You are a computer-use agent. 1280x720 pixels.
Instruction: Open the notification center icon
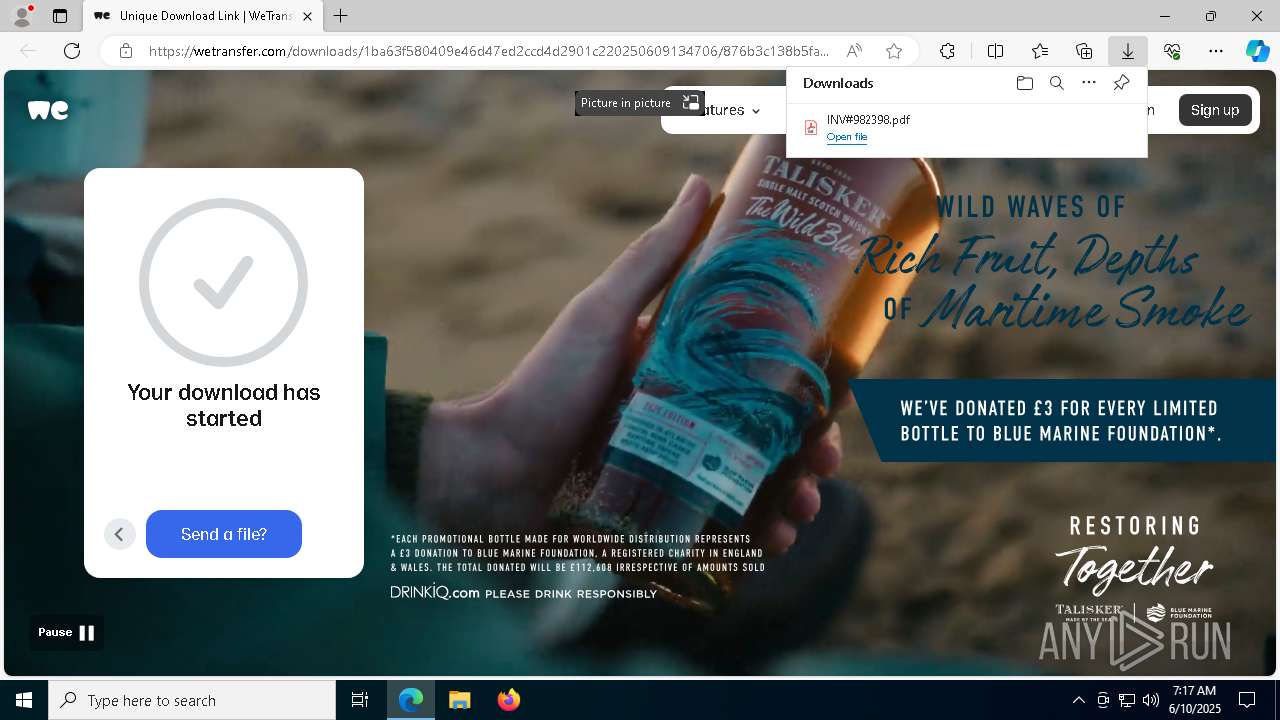[1247, 700]
